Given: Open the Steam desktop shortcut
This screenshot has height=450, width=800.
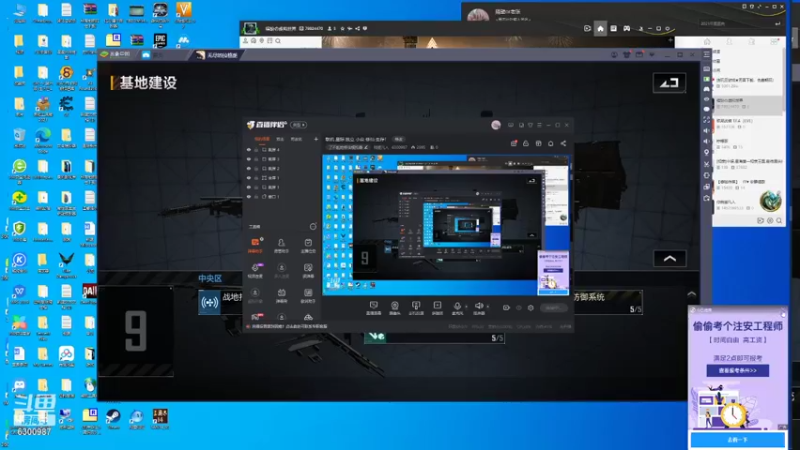Looking at the screenshot, I should tap(113, 418).
